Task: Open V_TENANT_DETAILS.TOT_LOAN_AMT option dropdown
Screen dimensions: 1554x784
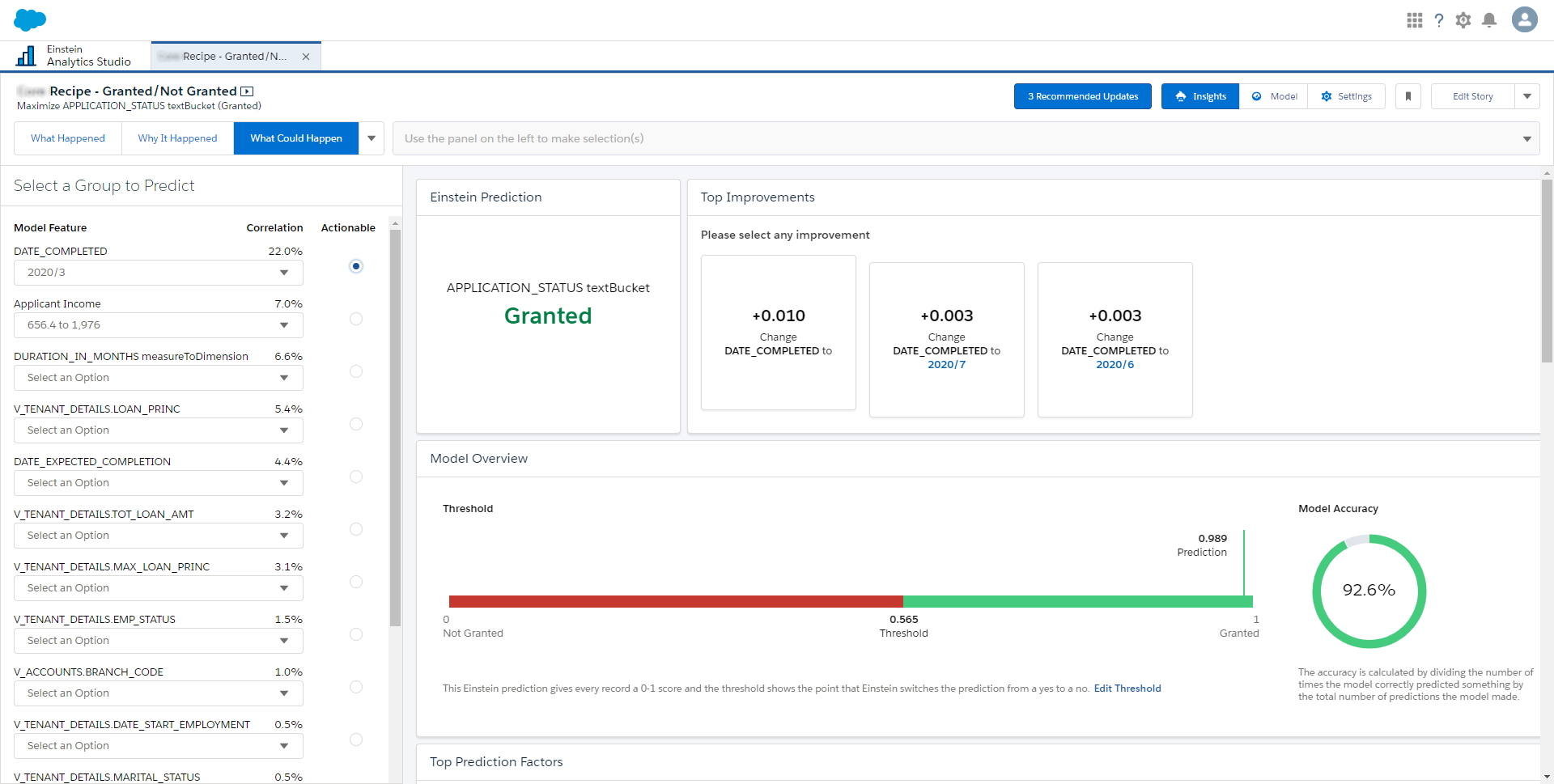Action: (x=159, y=536)
